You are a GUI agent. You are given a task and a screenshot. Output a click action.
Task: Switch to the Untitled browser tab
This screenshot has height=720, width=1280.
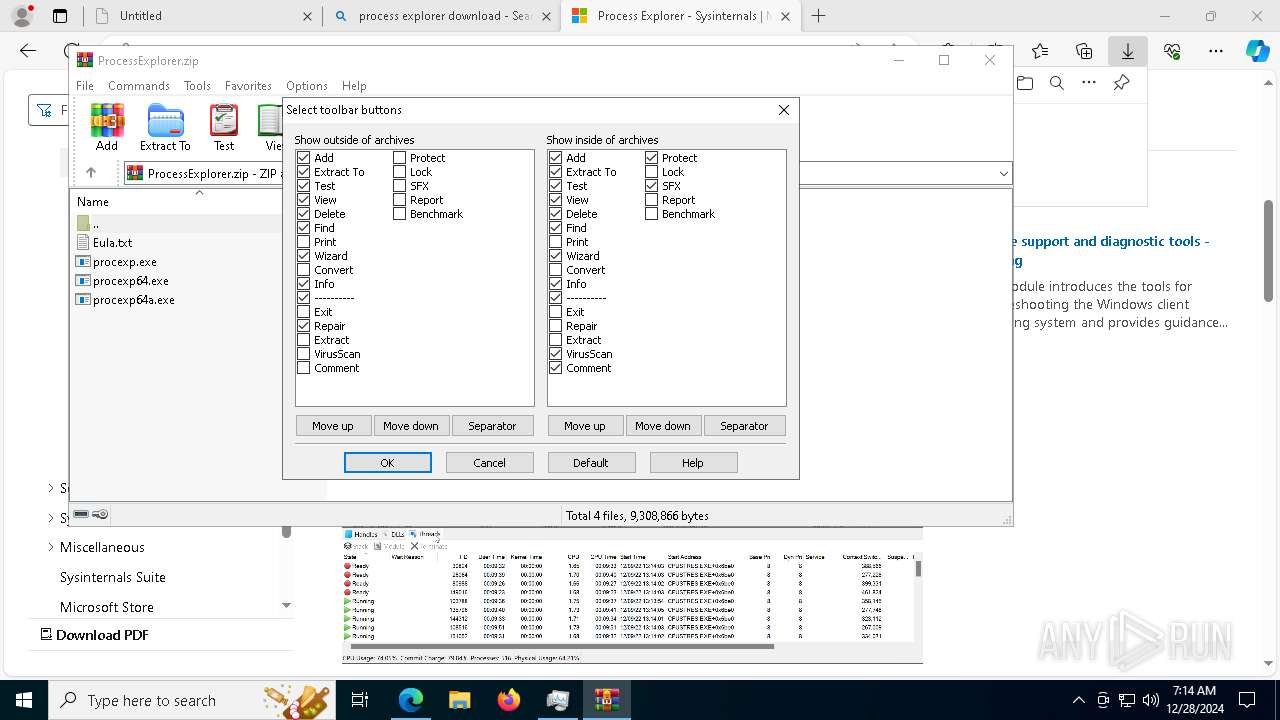point(202,16)
